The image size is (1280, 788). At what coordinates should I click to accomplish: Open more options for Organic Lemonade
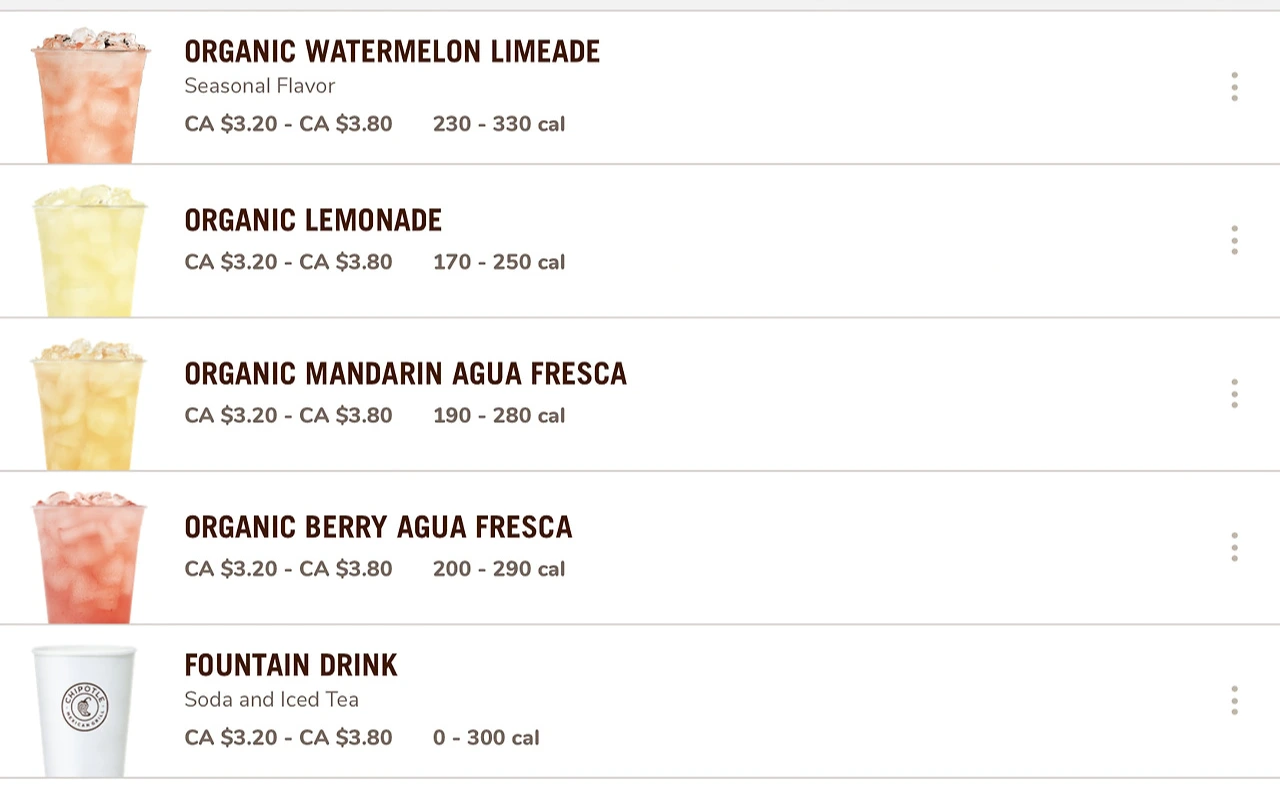click(x=1234, y=240)
